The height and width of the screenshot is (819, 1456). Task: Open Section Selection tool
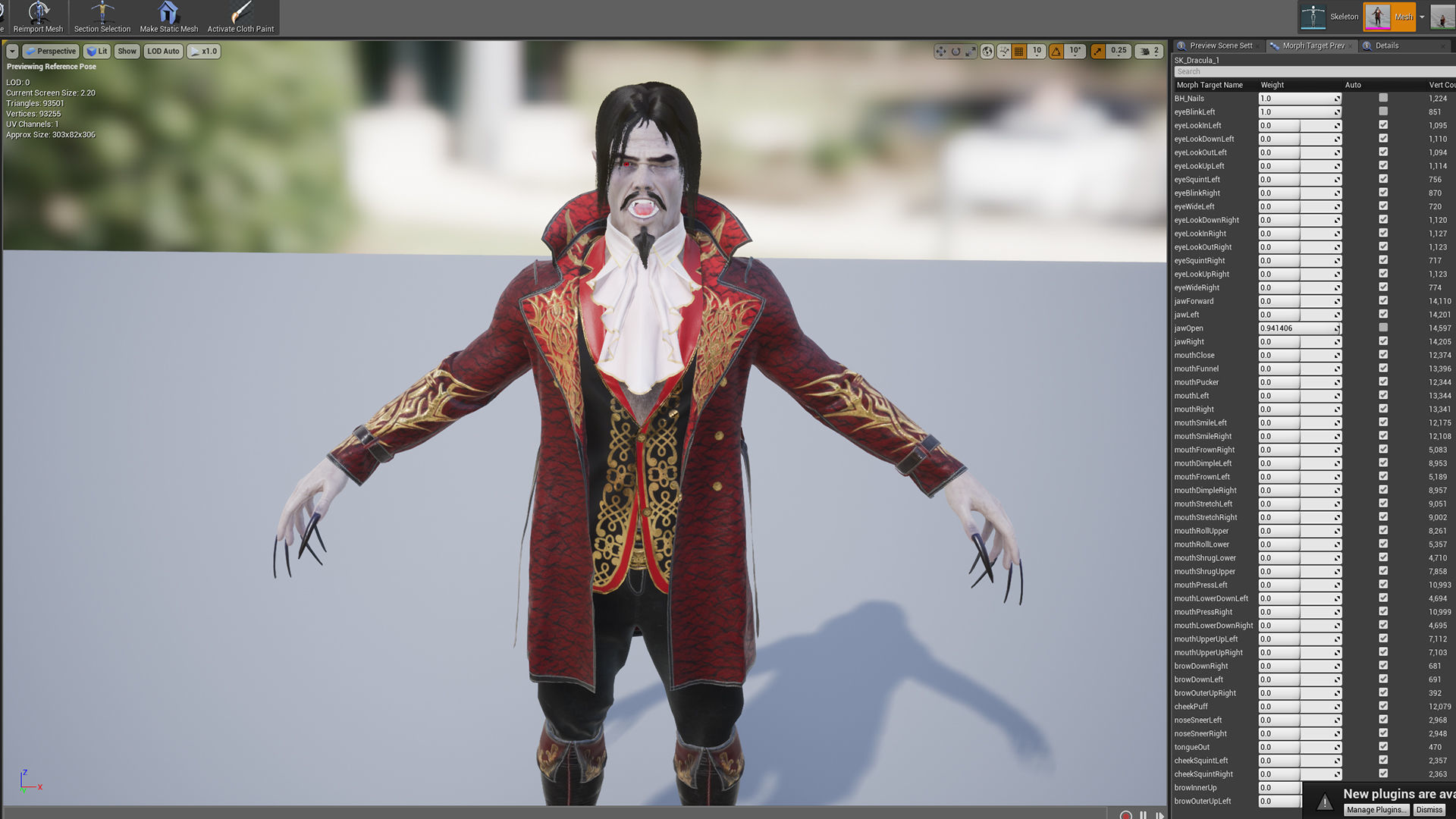coord(102,17)
